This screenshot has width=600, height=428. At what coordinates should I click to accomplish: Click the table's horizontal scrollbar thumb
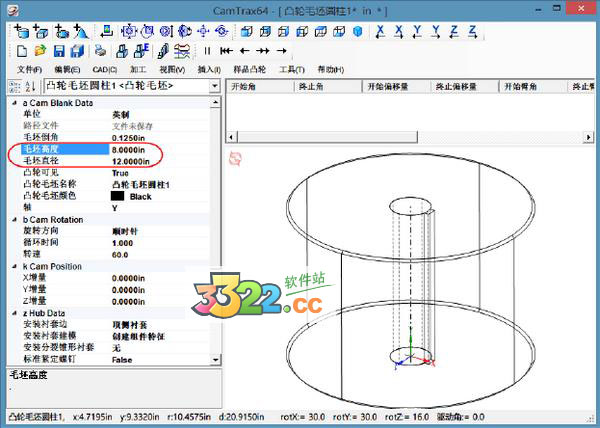328,137
